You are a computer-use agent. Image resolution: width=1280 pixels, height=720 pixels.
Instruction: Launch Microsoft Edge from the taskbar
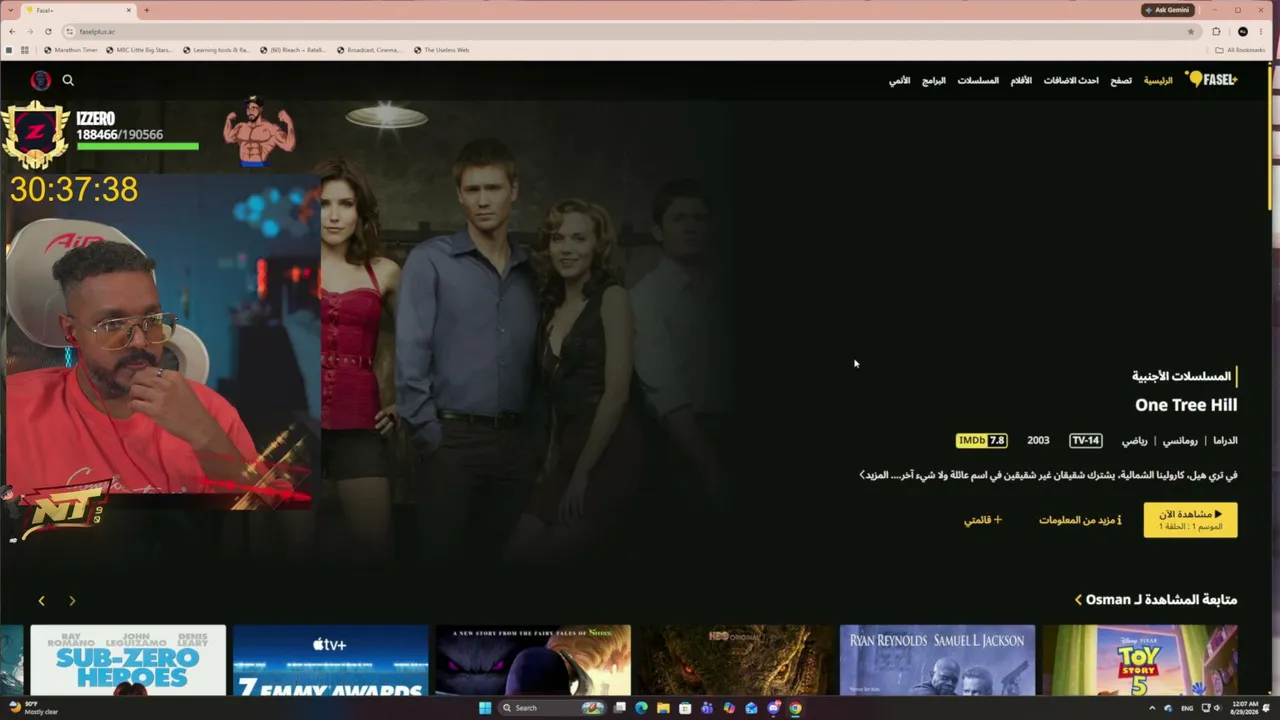pos(641,708)
